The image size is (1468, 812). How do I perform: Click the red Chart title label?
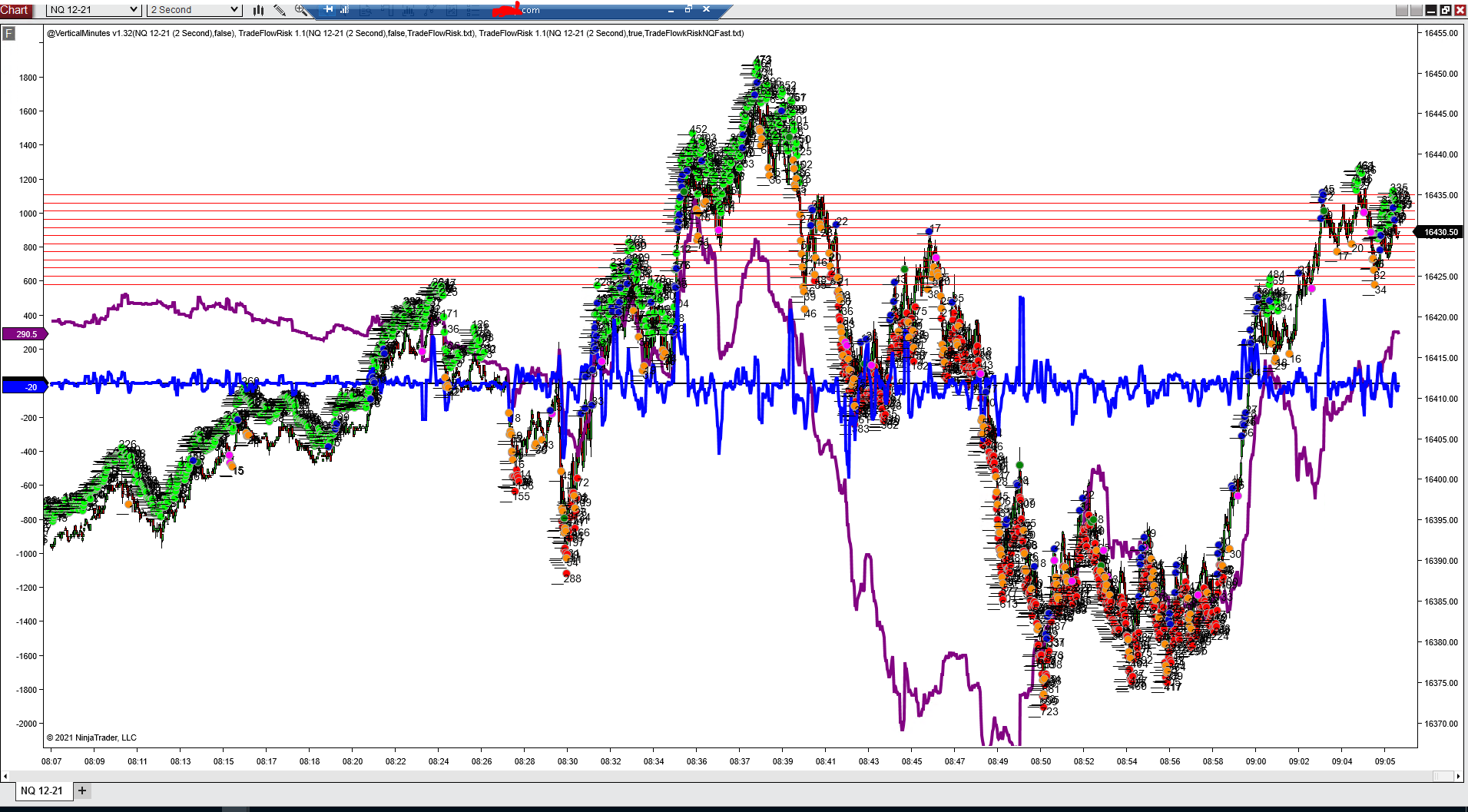coord(15,10)
